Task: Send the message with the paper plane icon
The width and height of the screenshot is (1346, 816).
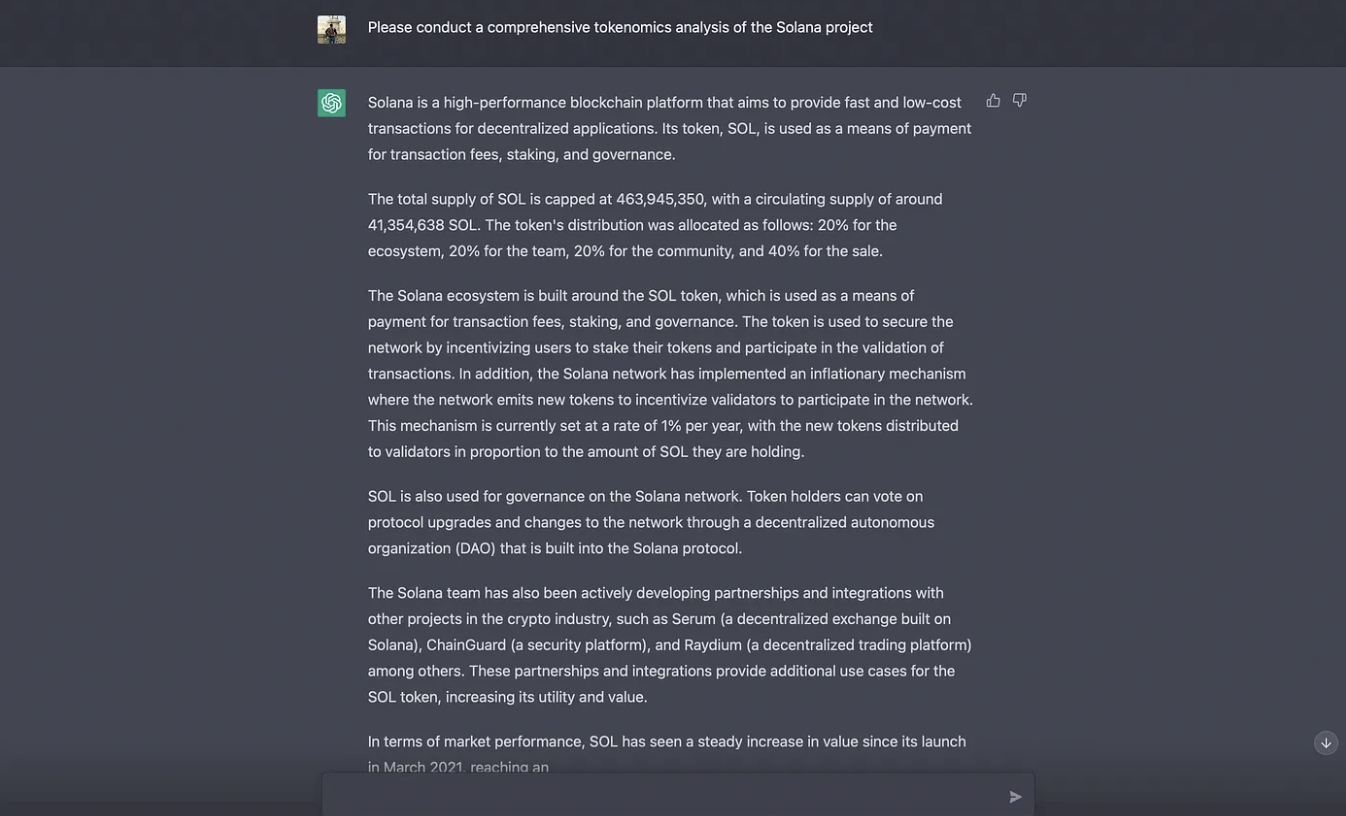Action: (1016, 797)
